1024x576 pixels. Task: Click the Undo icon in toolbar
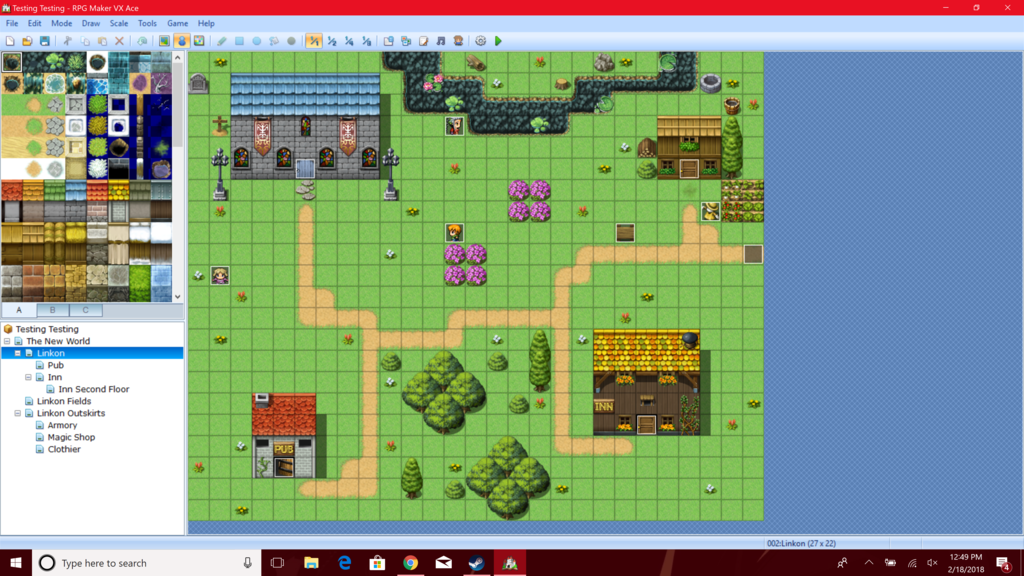coord(142,41)
